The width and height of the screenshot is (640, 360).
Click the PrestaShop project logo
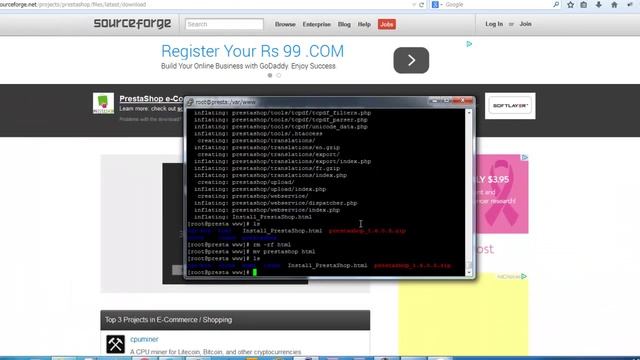pos(103,103)
